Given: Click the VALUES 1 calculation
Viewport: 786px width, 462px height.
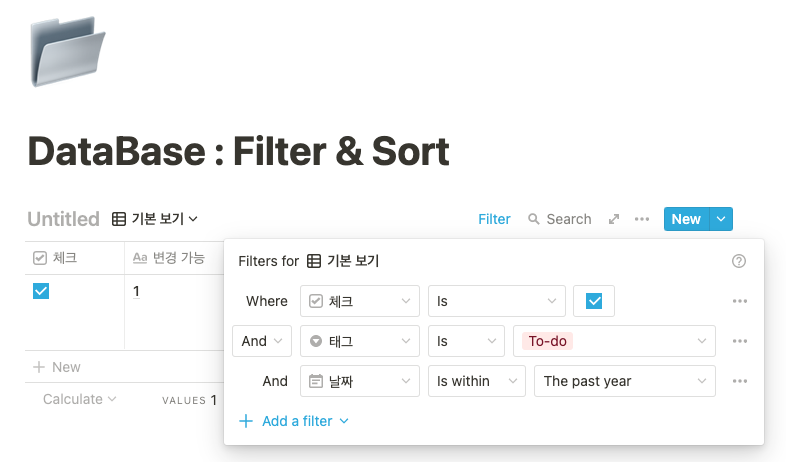Looking at the screenshot, I should (189, 400).
